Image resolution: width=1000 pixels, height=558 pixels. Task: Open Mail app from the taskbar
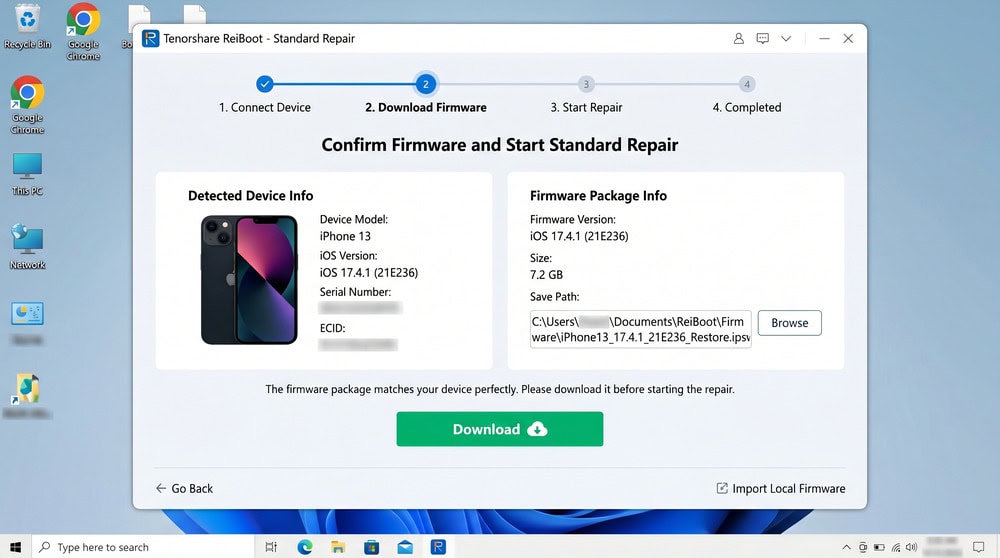(x=405, y=547)
